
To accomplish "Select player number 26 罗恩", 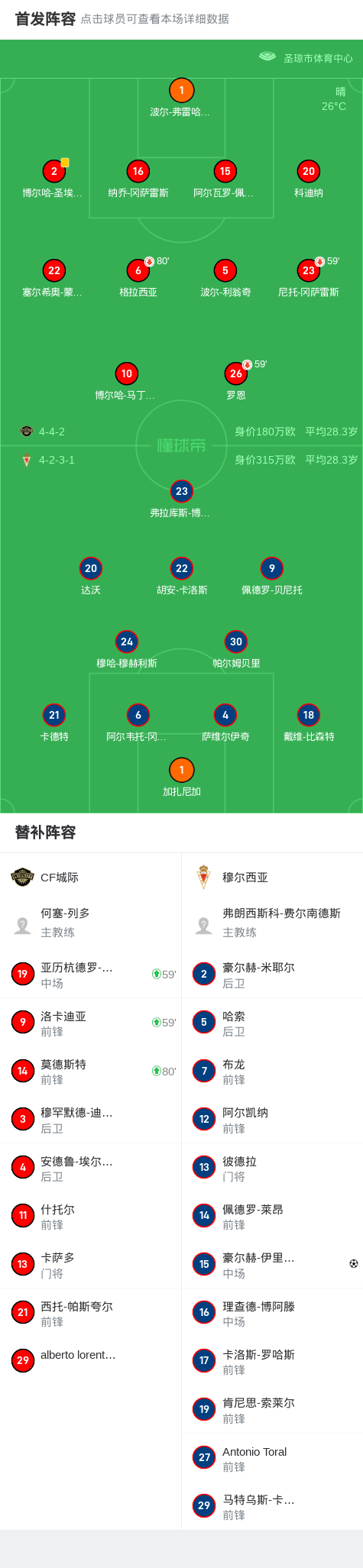I will point(235,373).
